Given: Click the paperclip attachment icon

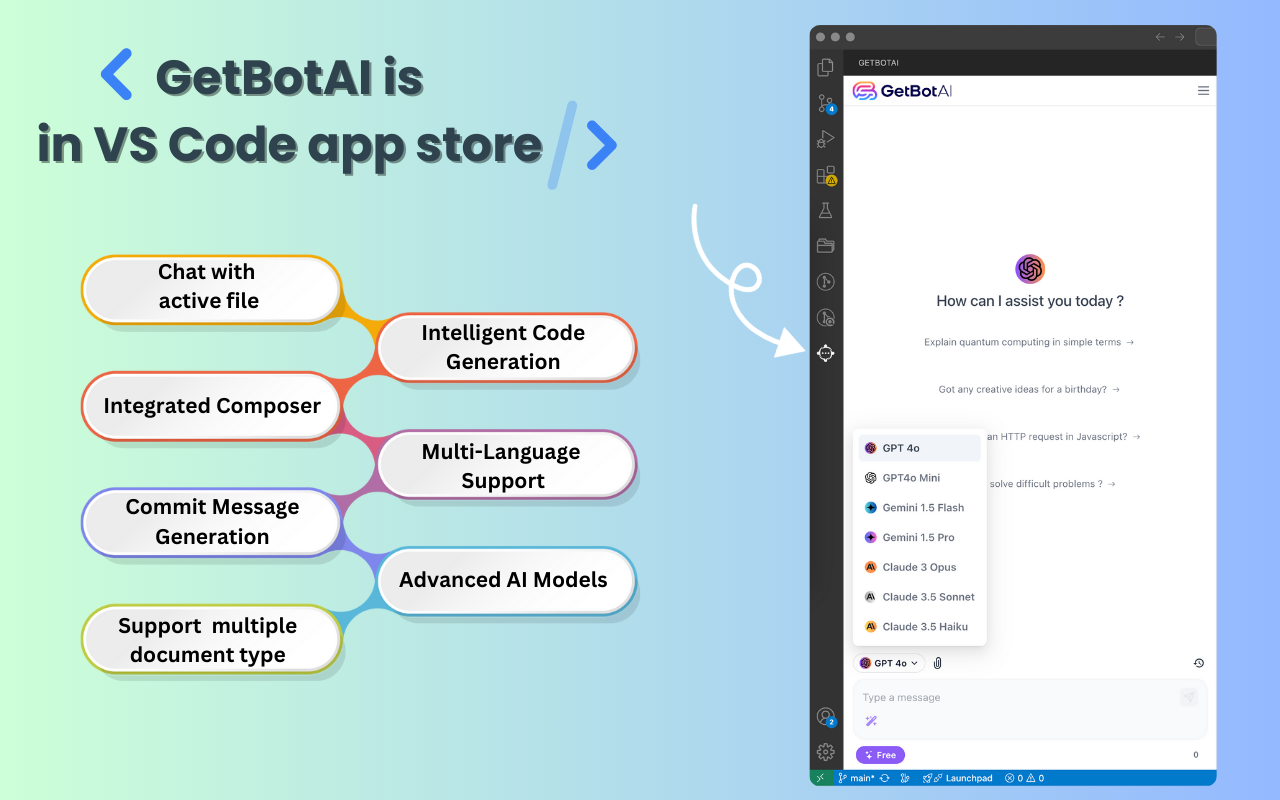Looking at the screenshot, I should pyautogui.click(x=937, y=662).
